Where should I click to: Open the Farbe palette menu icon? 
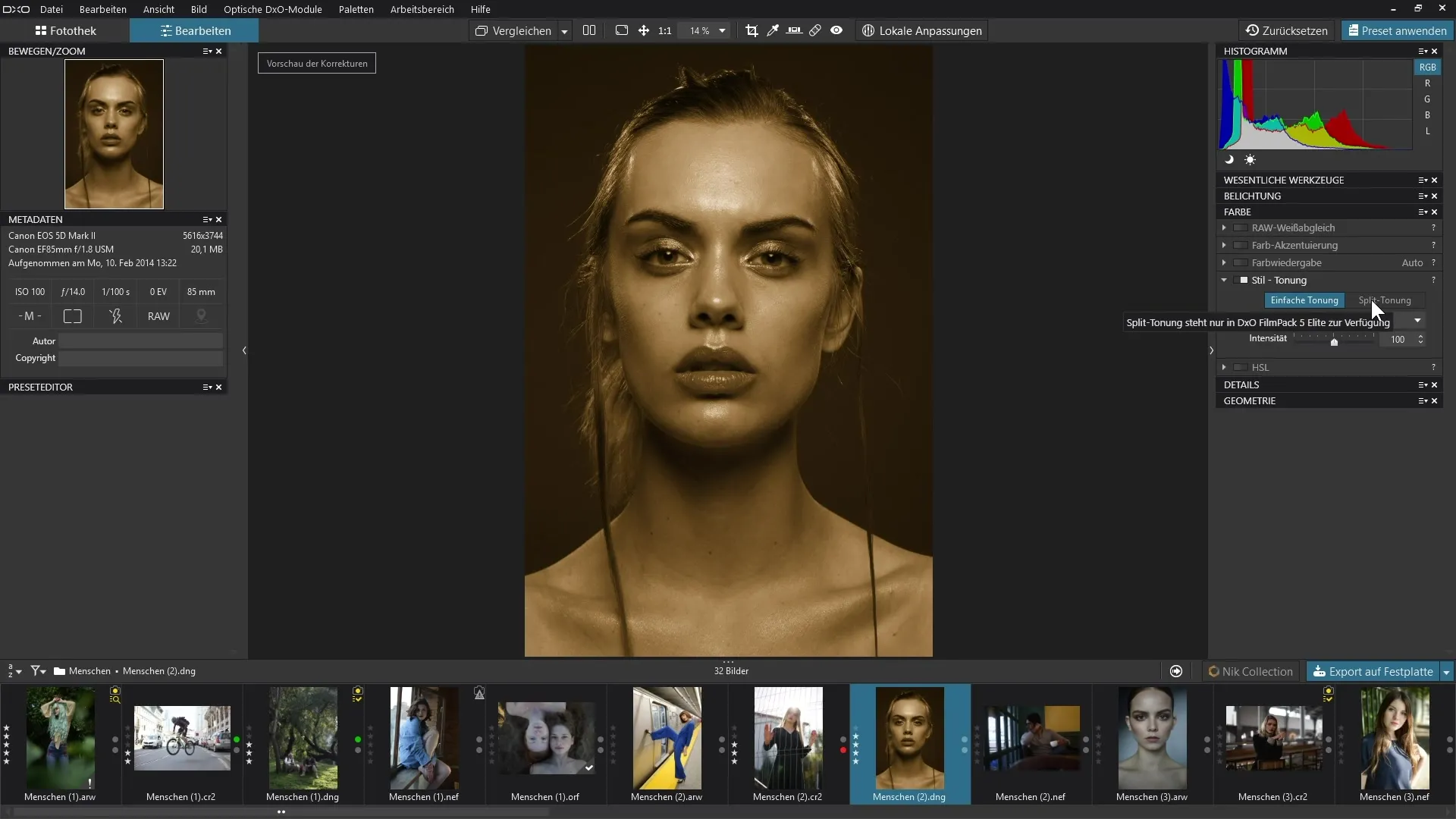pos(1423,212)
